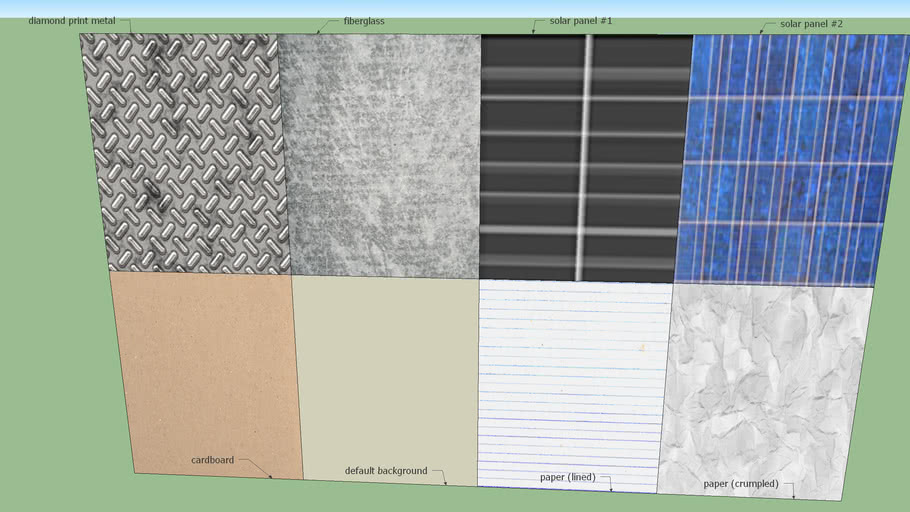The height and width of the screenshot is (512, 910).
Task: Select the default background color panel
Action: pyautogui.click(x=385, y=381)
